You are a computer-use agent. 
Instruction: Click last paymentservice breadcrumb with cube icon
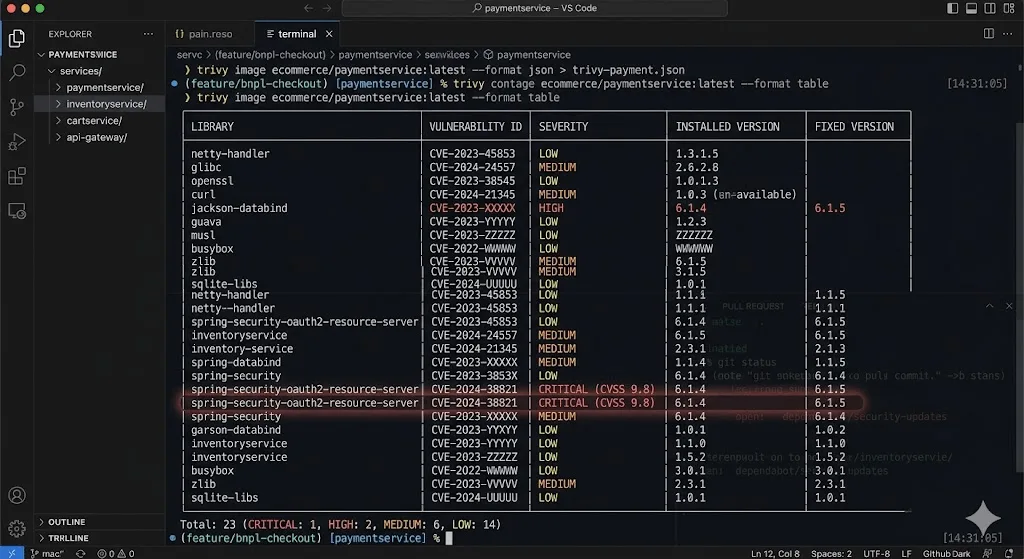coord(527,55)
